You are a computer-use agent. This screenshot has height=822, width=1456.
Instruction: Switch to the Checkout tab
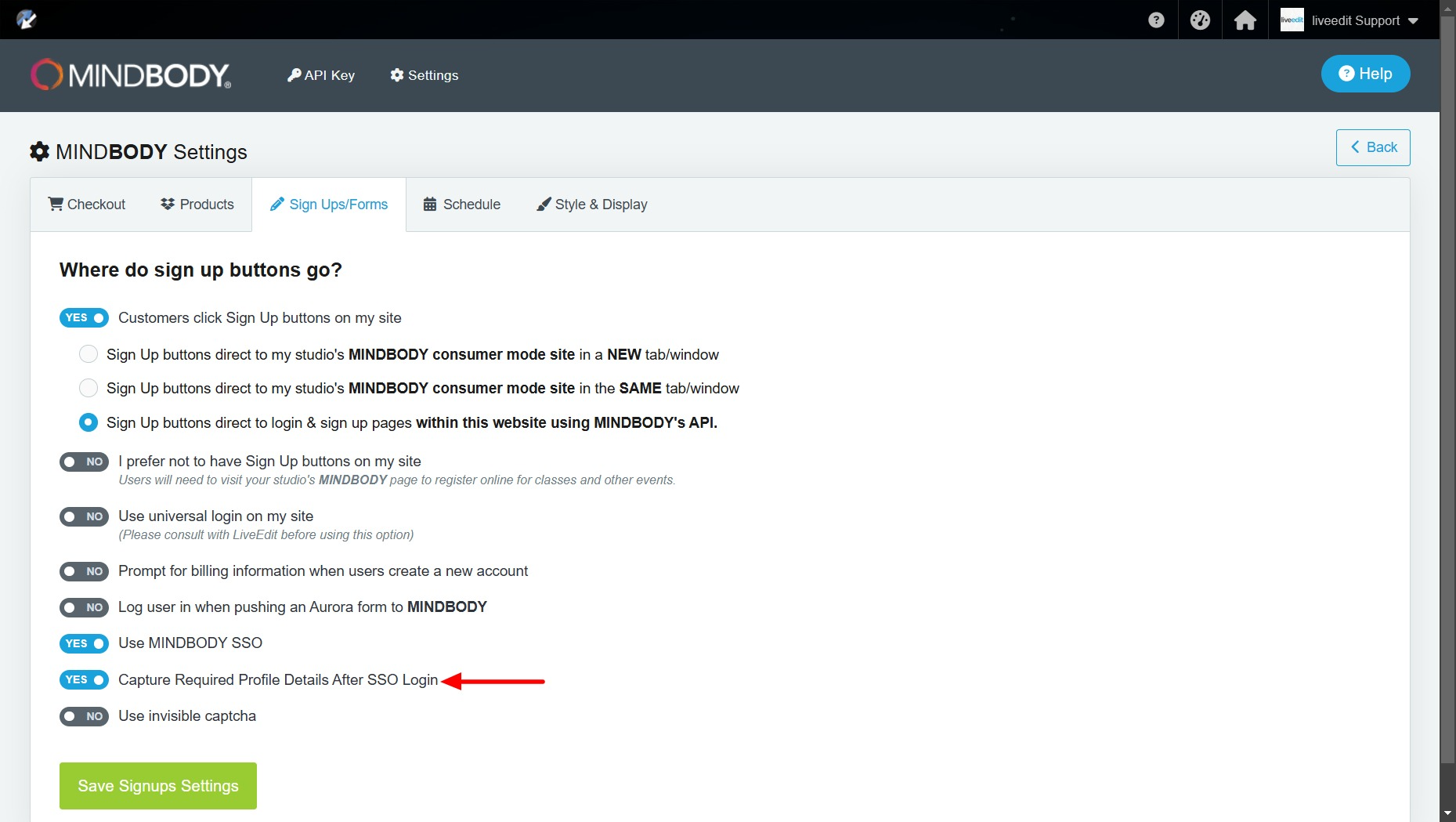87,205
